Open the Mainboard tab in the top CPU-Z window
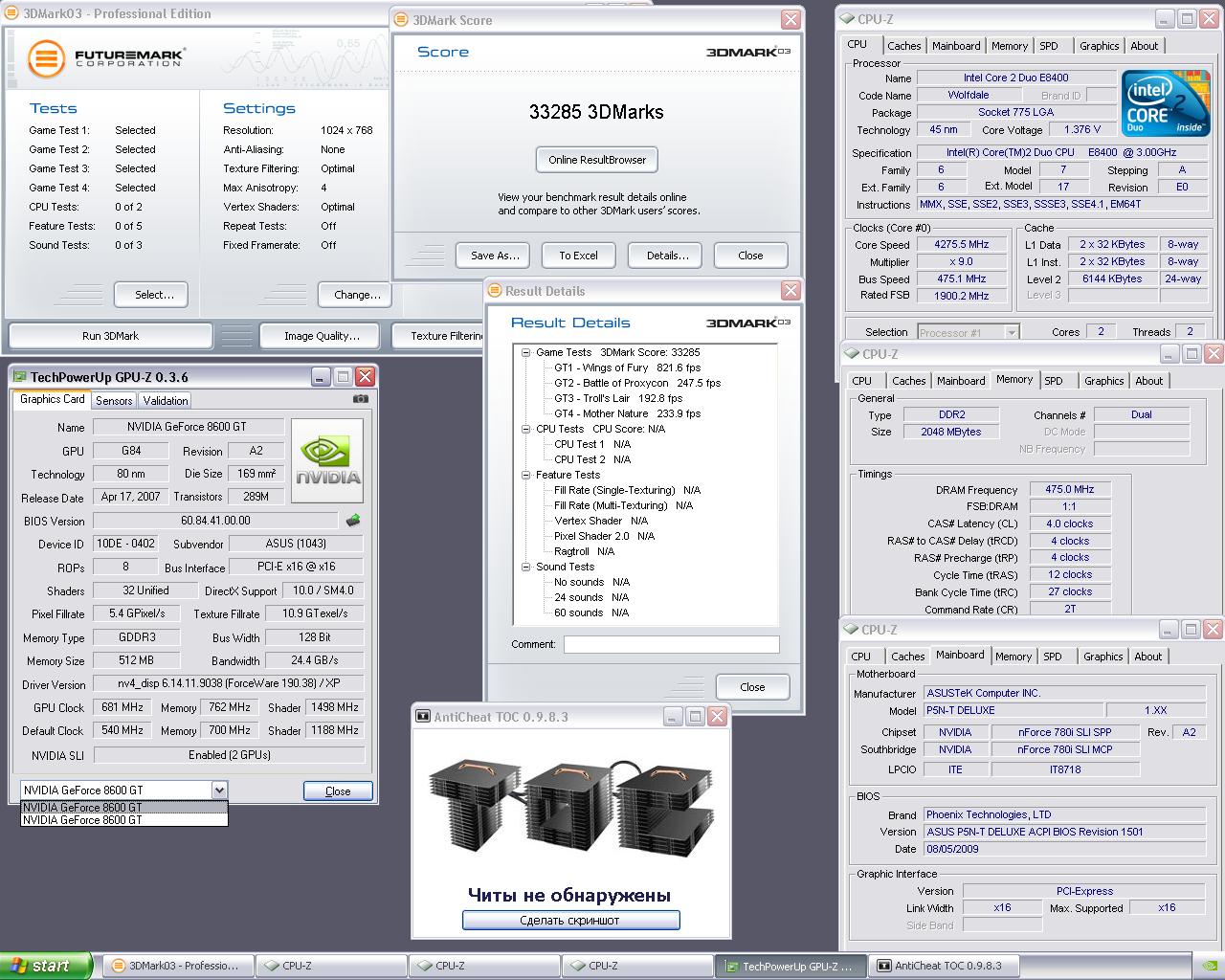This screenshot has width=1225, height=980. (956, 46)
